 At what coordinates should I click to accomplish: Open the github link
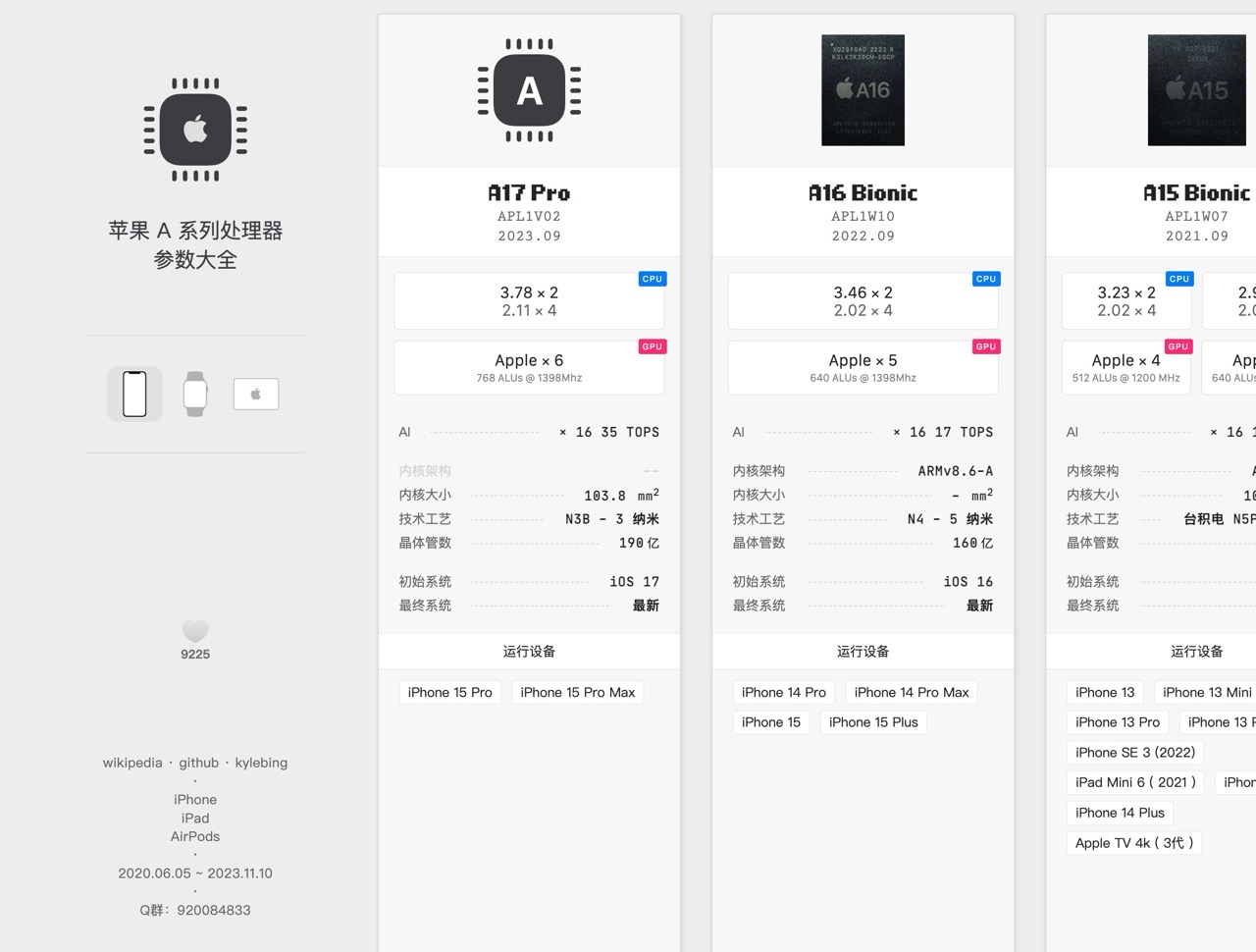[198, 763]
